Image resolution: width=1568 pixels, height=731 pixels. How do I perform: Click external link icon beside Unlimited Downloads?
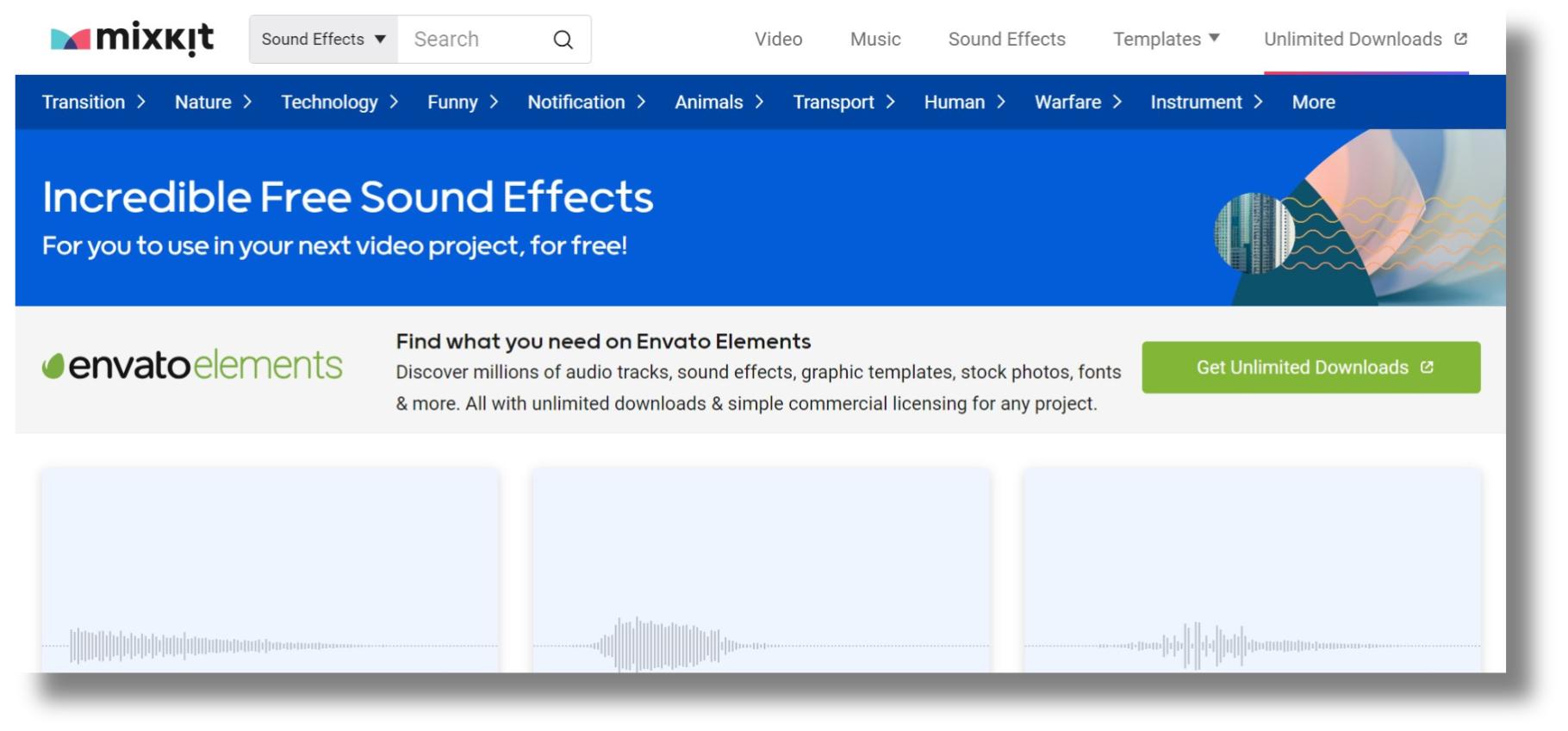pos(1460,39)
